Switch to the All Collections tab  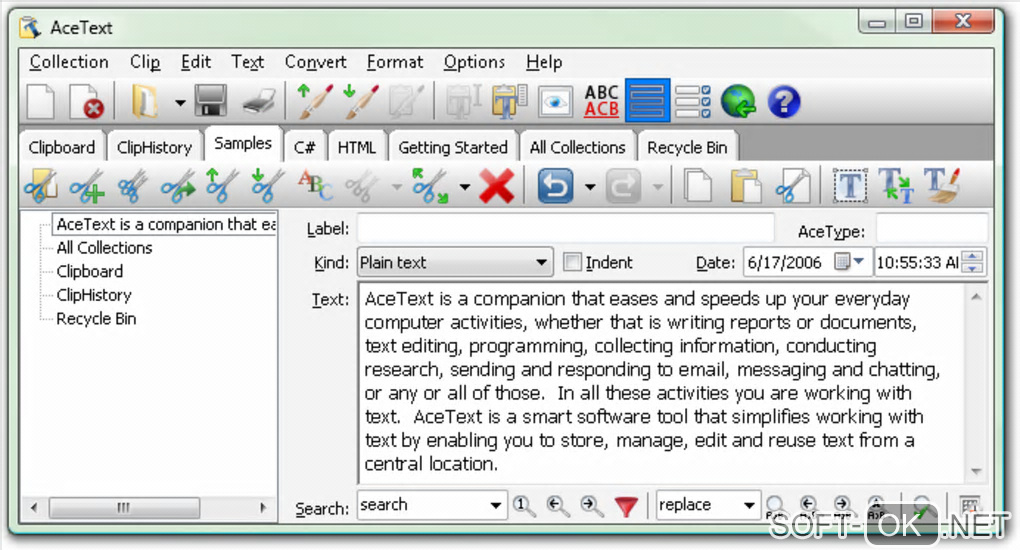click(577, 147)
